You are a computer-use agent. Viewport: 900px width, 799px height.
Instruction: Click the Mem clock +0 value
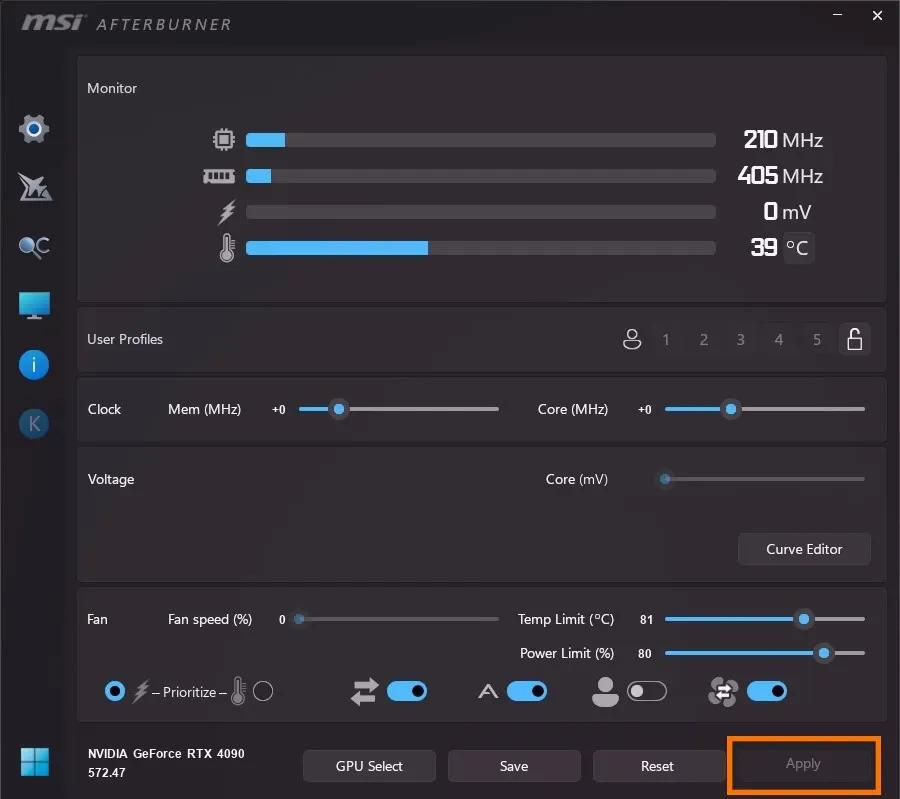point(278,409)
